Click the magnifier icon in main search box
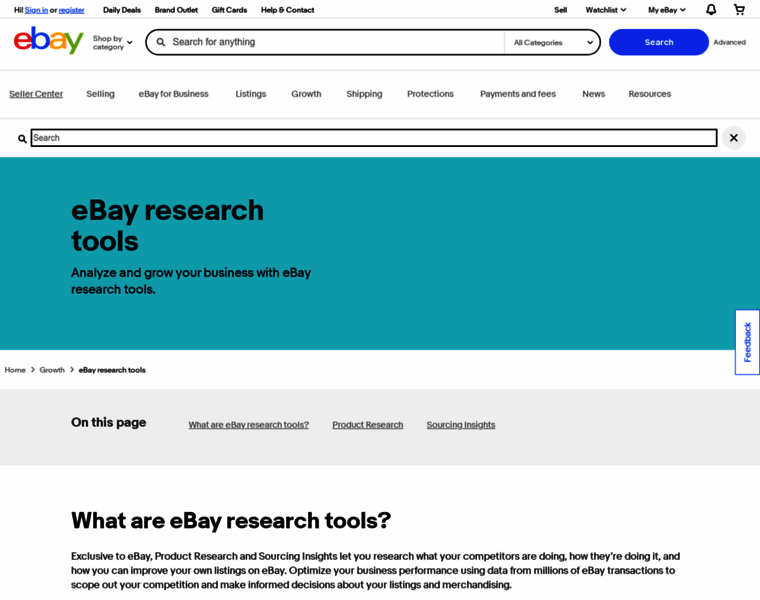The image size is (760, 600). tap(161, 42)
